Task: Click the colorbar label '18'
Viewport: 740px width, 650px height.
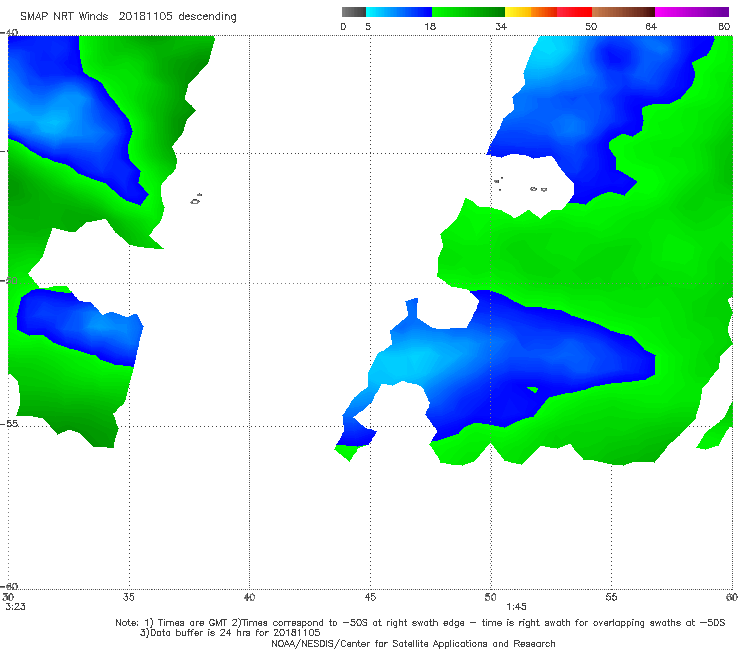Action: click(430, 26)
